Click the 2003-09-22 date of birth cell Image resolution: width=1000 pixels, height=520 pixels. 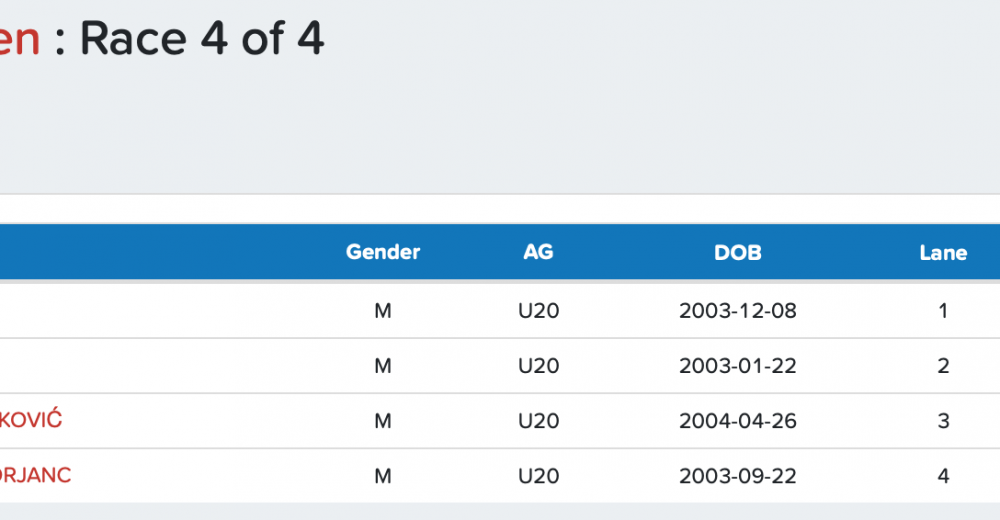tap(738, 476)
